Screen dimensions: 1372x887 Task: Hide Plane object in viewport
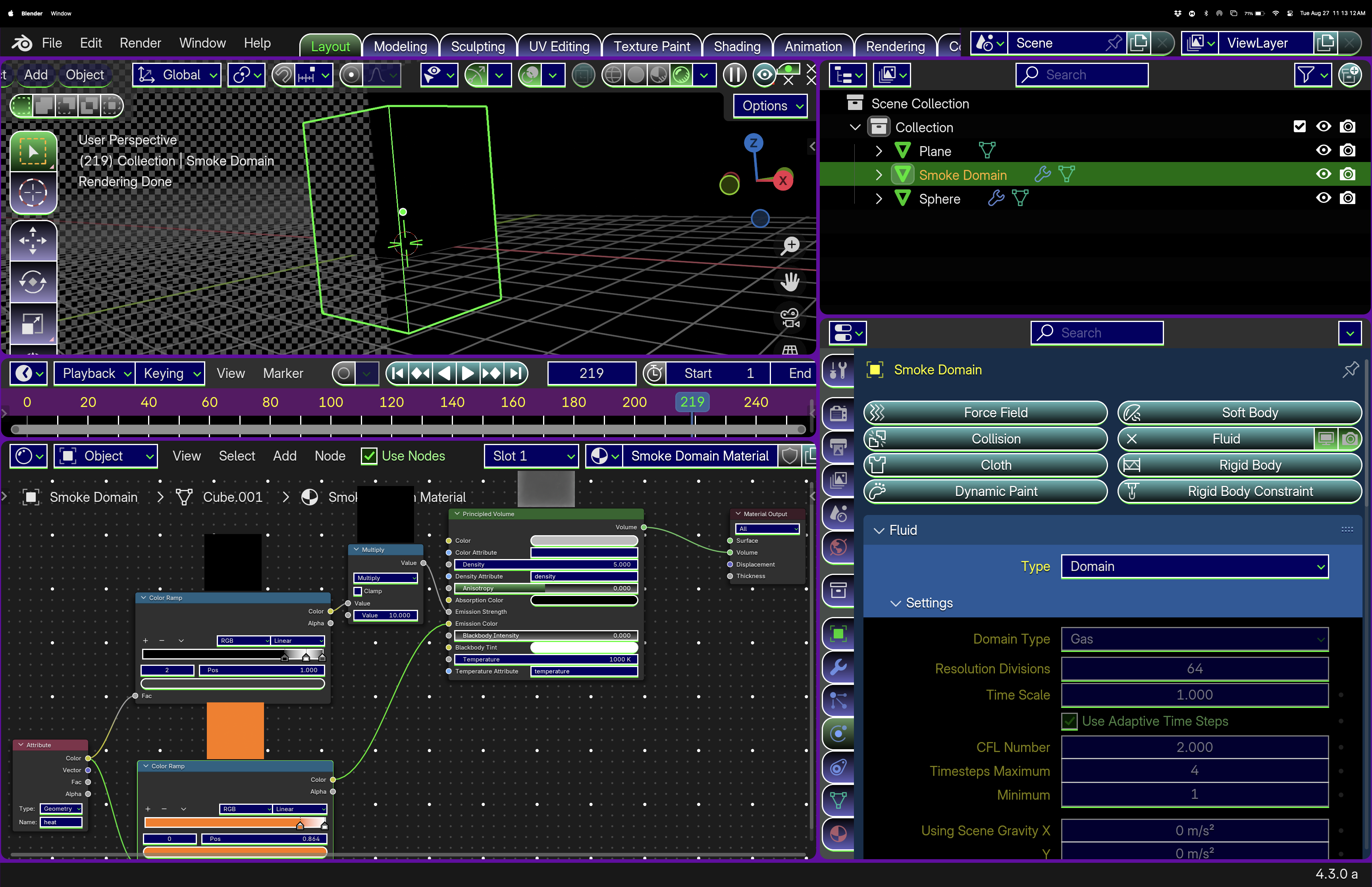click(1323, 150)
